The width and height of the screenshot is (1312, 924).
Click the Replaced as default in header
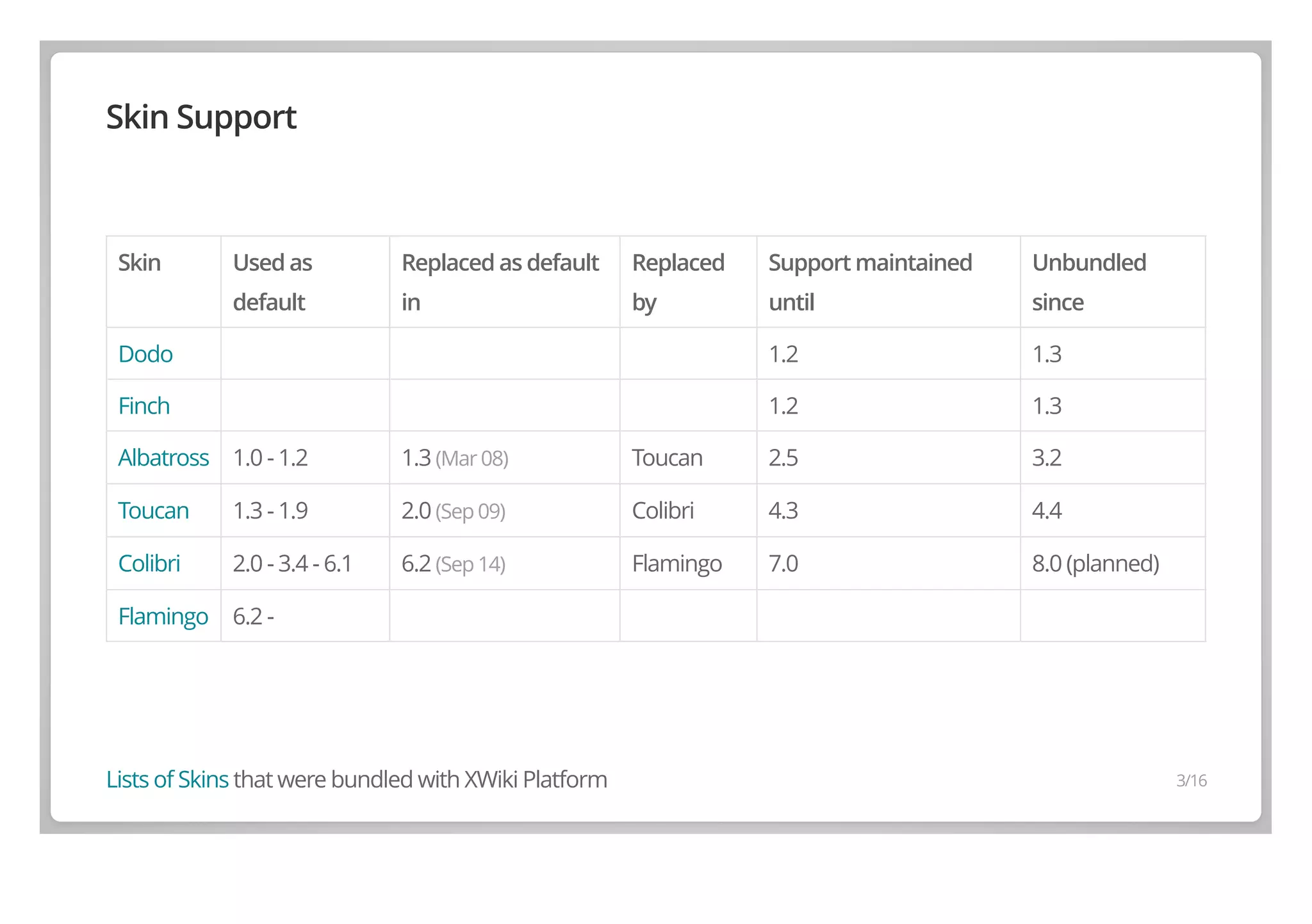tap(500, 282)
